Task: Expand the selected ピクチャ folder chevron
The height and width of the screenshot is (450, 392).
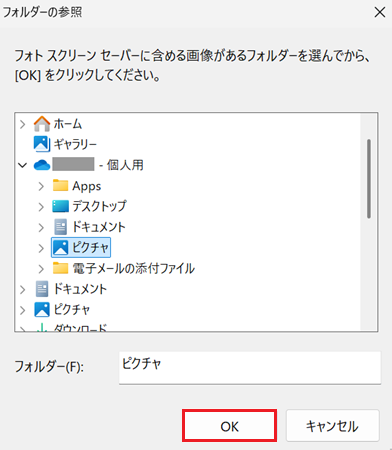Action: point(41,248)
